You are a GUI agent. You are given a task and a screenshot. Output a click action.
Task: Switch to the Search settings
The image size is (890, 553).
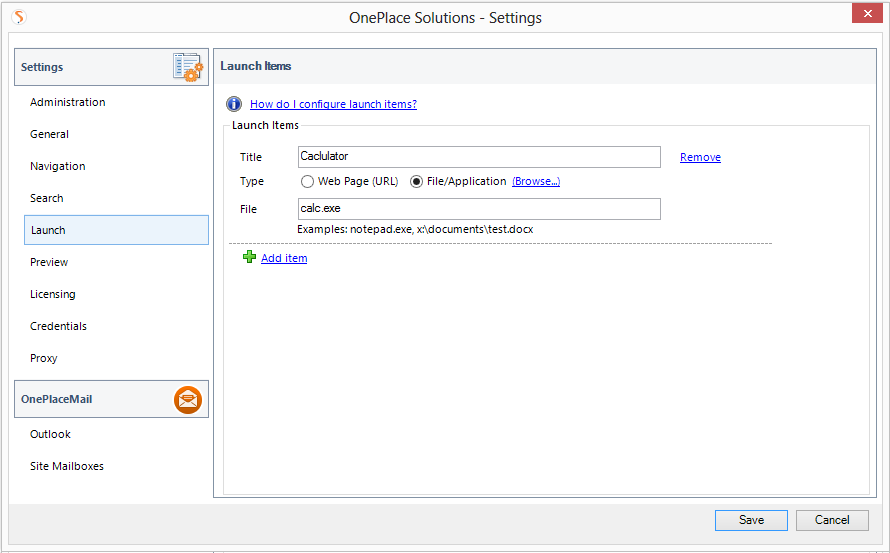coord(46,198)
